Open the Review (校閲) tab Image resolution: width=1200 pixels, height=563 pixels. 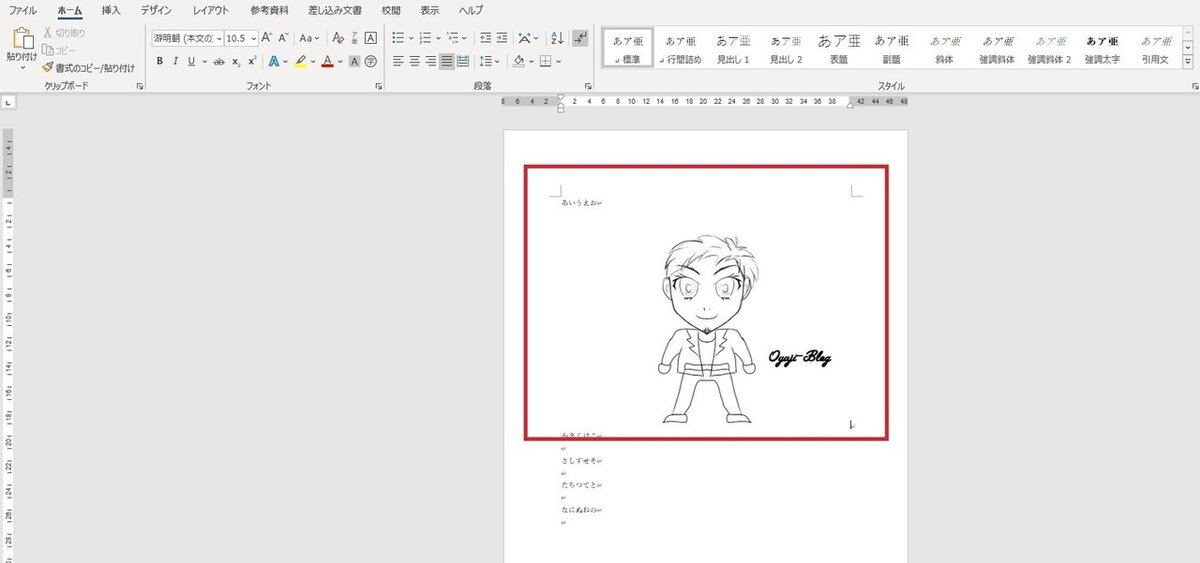pyautogui.click(x=392, y=10)
